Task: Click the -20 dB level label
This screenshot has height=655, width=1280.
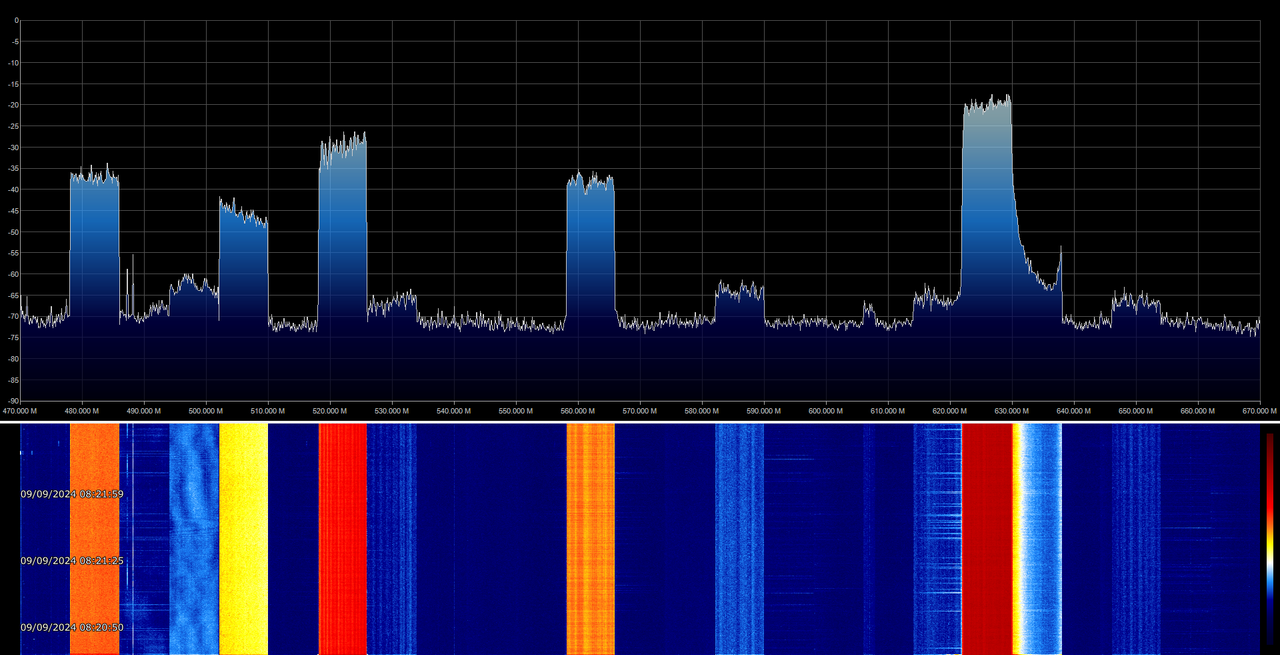Action: 14,105
